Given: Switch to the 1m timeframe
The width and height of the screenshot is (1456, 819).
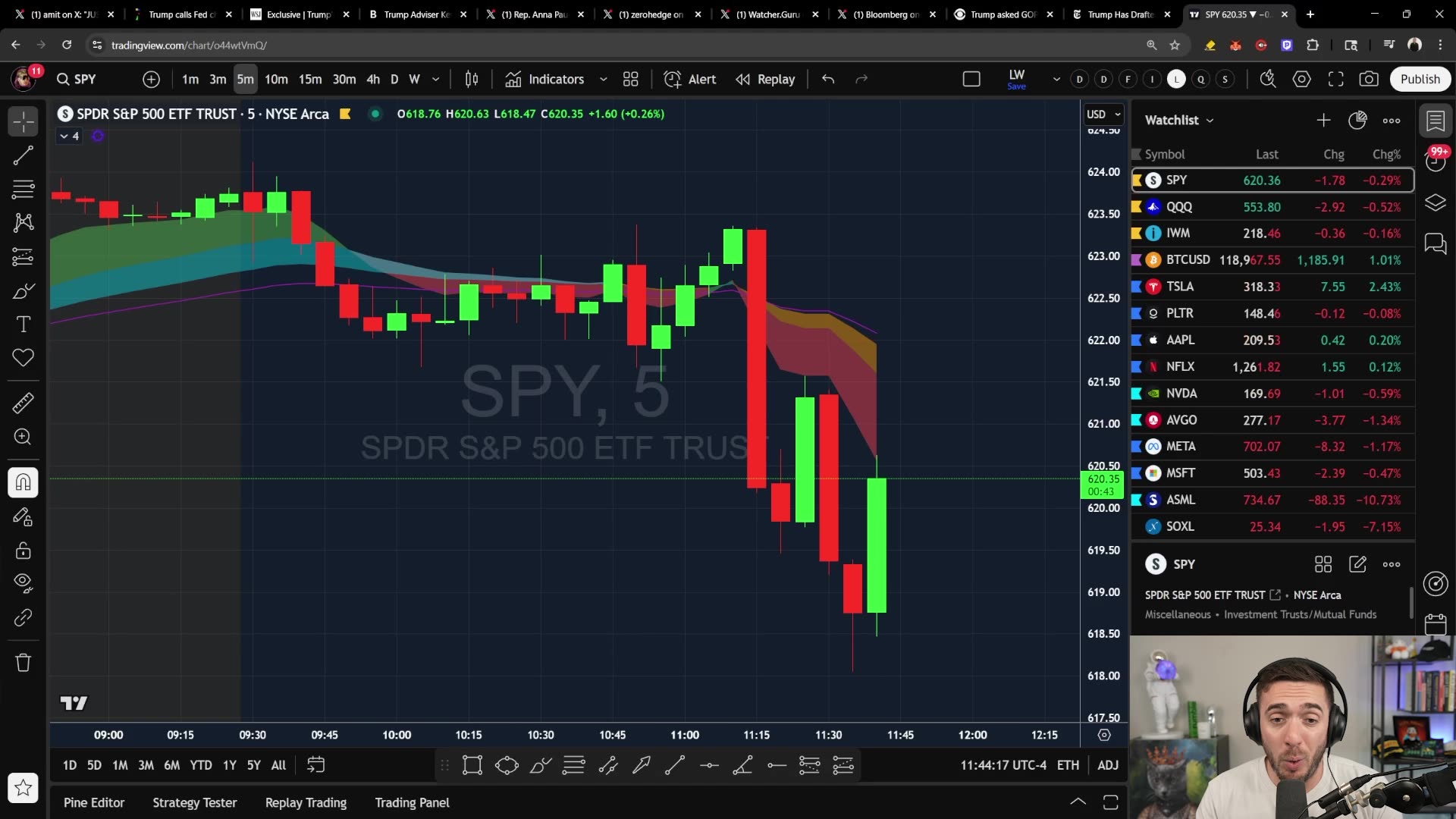Looking at the screenshot, I should pyautogui.click(x=190, y=79).
